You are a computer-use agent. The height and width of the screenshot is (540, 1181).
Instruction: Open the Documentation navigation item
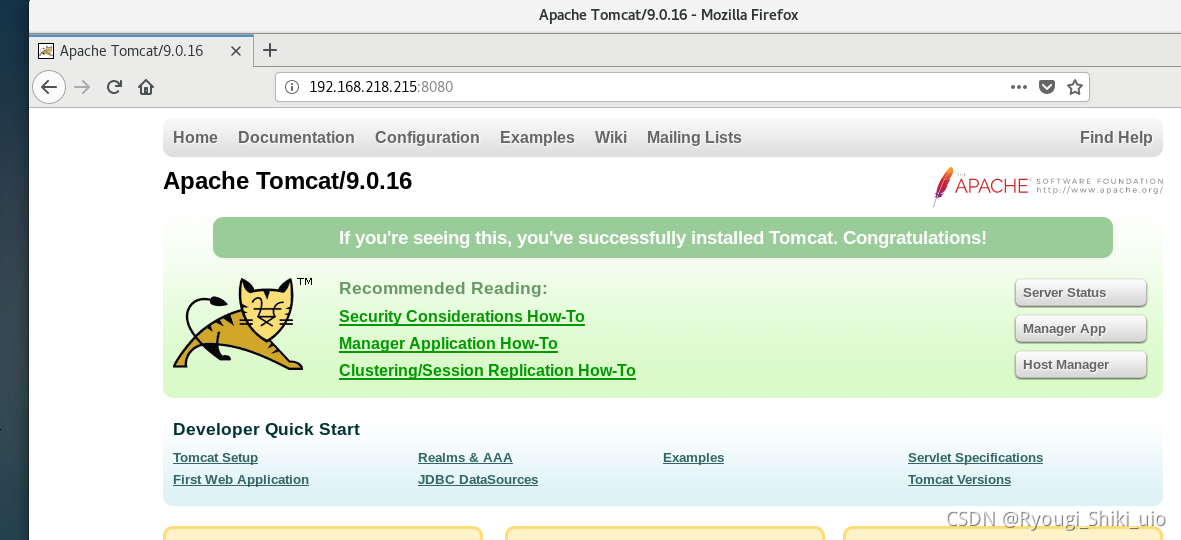tap(296, 138)
